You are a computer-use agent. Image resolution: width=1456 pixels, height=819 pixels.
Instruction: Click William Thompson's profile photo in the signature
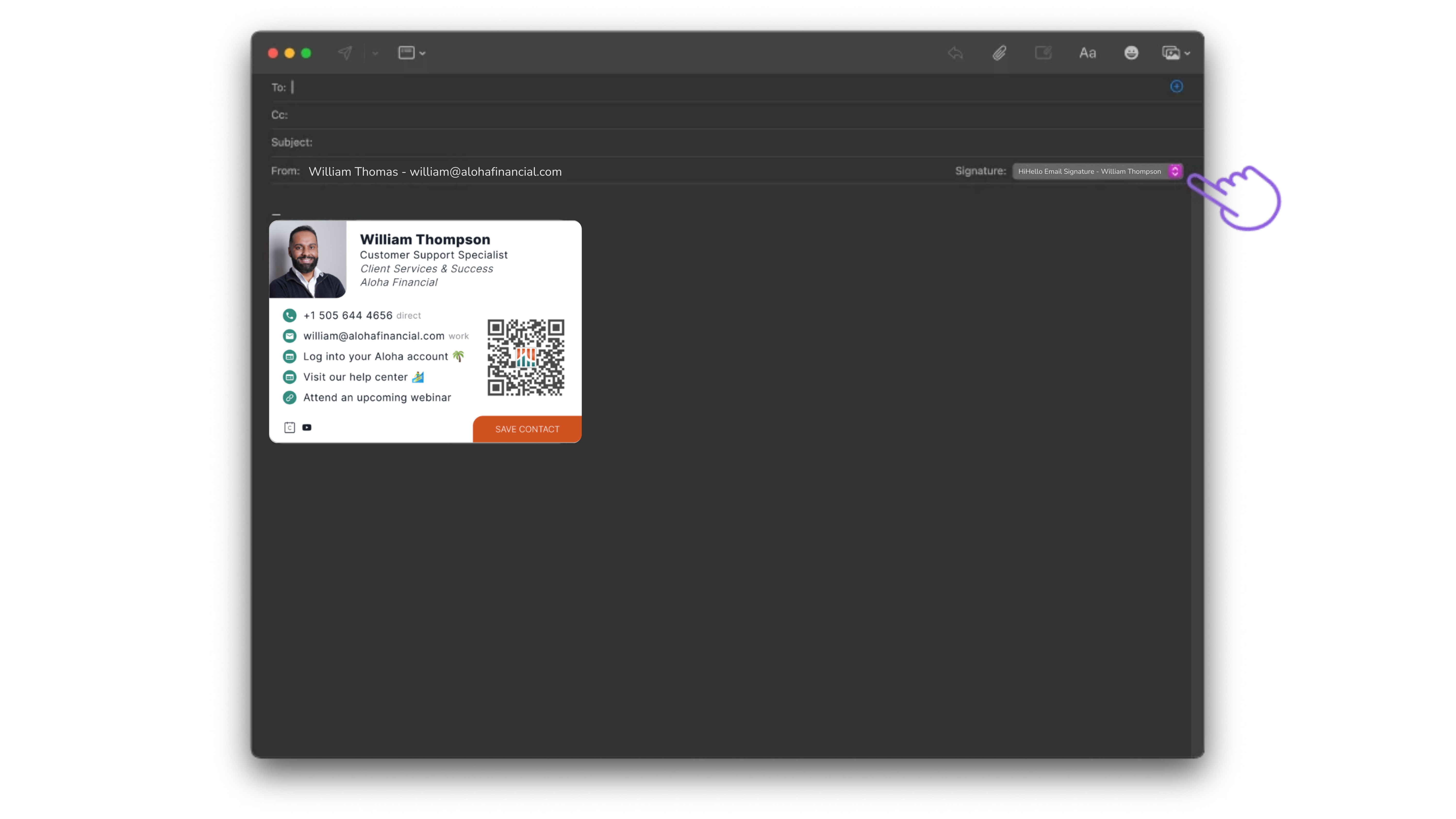307,259
